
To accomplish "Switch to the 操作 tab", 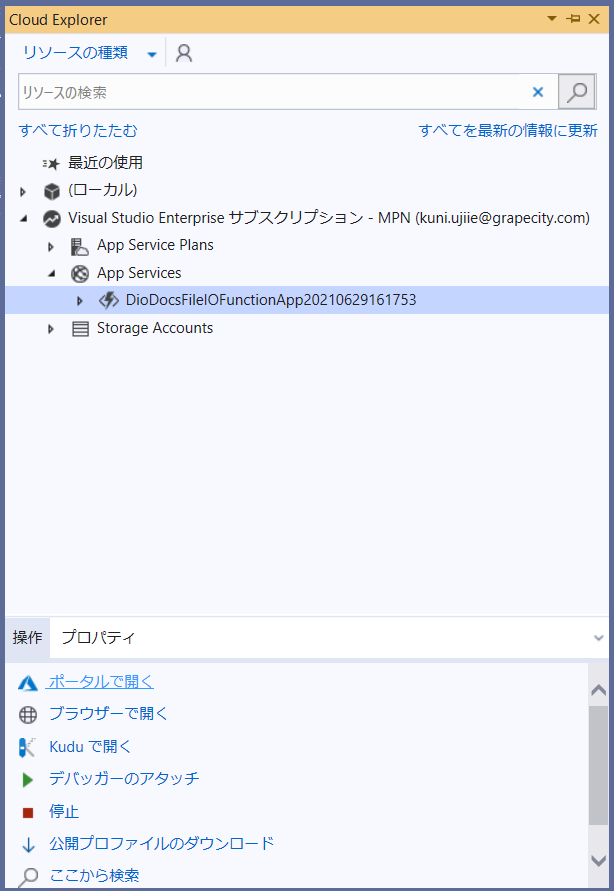I will tap(27, 638).
